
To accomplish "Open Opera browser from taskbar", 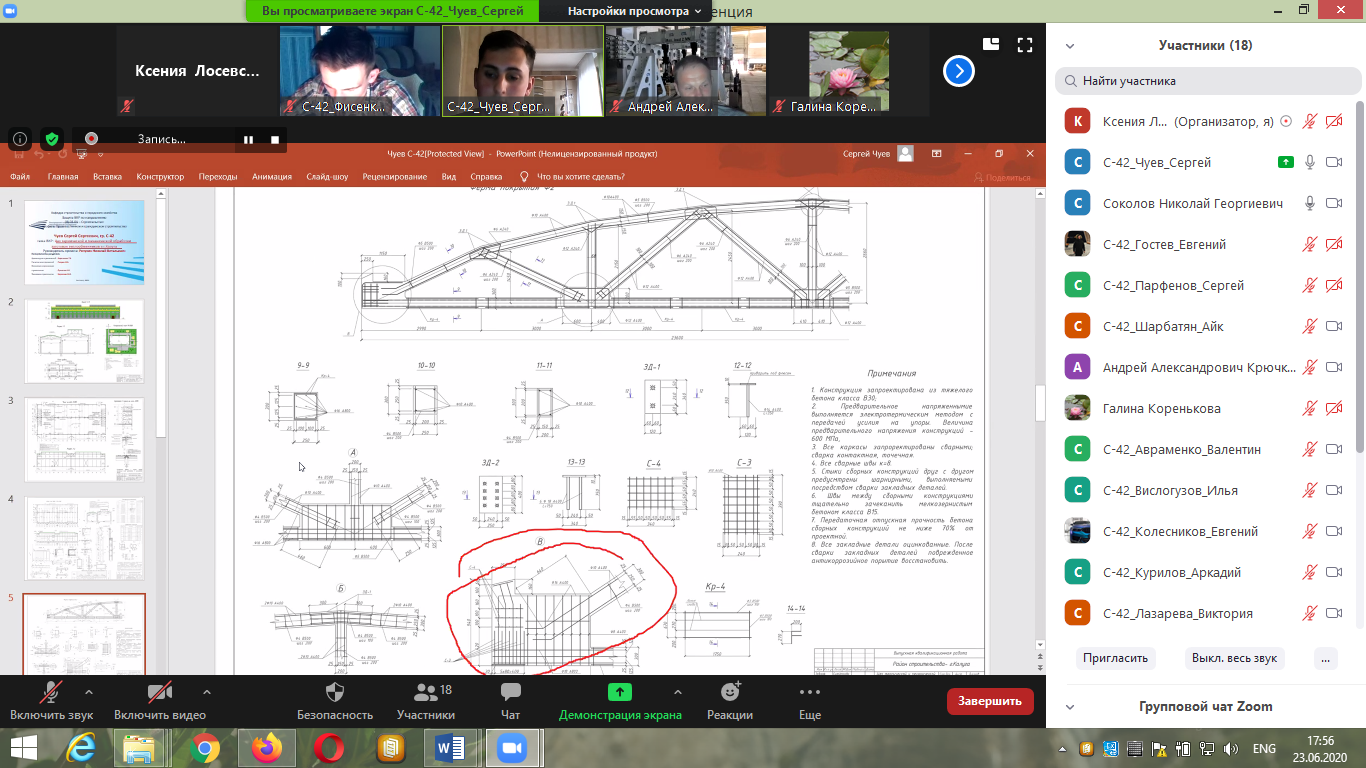I will 328,747.
